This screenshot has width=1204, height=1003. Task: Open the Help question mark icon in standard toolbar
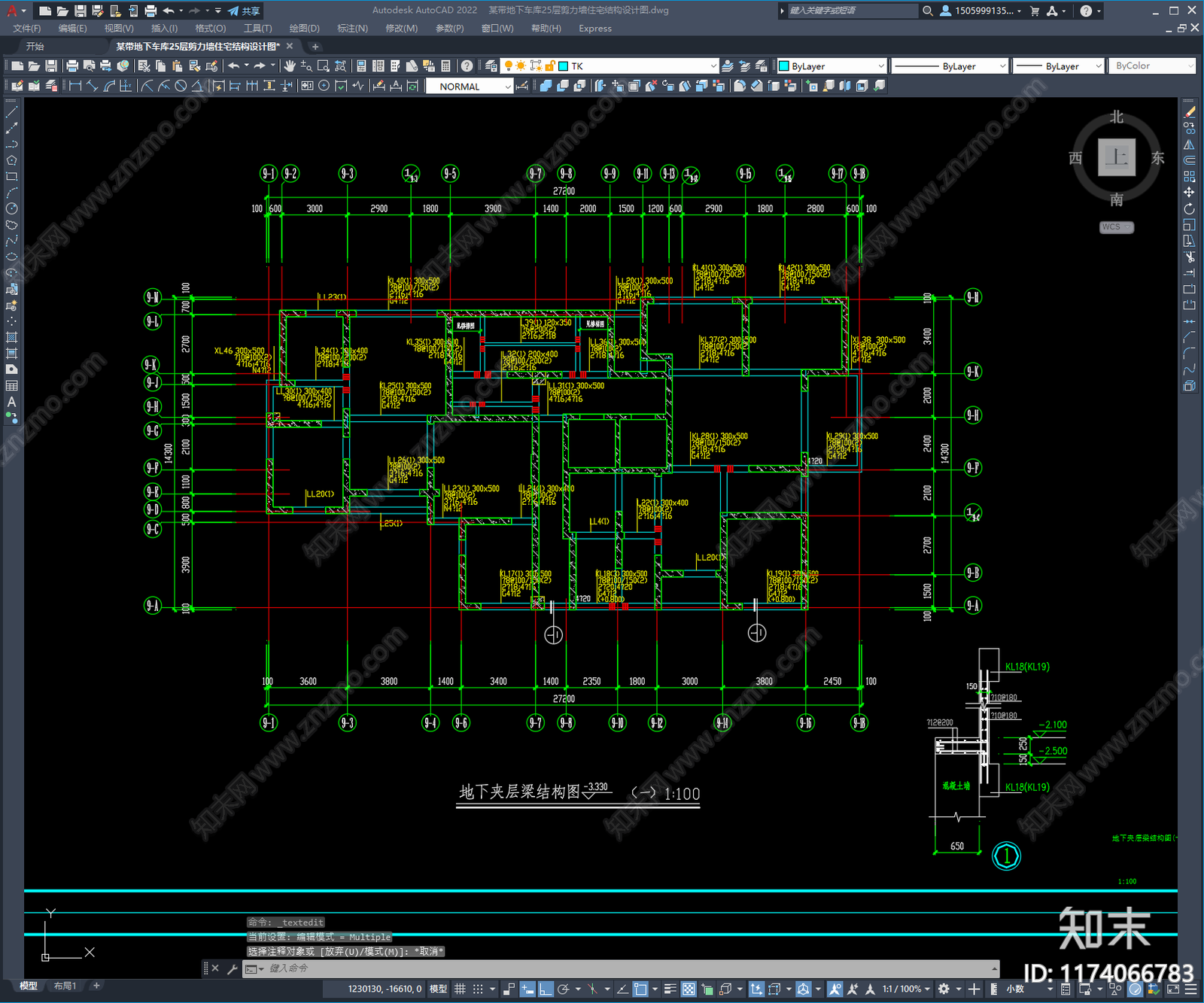[467, 66]
